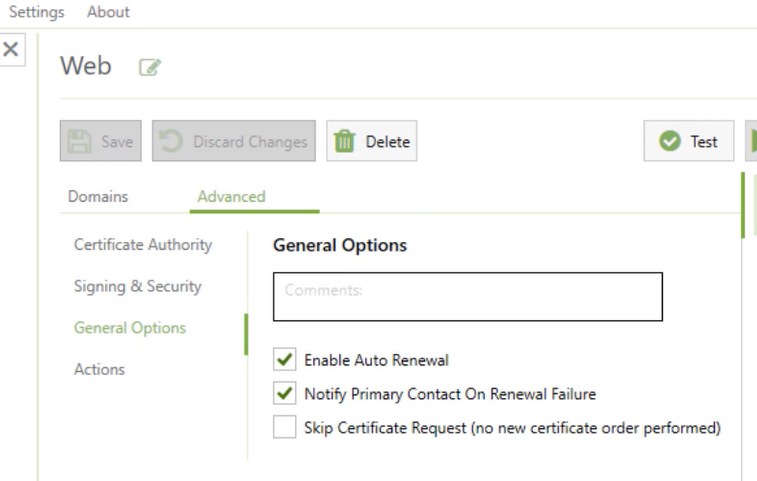Delete using the trash can button
Image resolution: width=757 pixels, height=481 pixels.
(x=371, y=141)
